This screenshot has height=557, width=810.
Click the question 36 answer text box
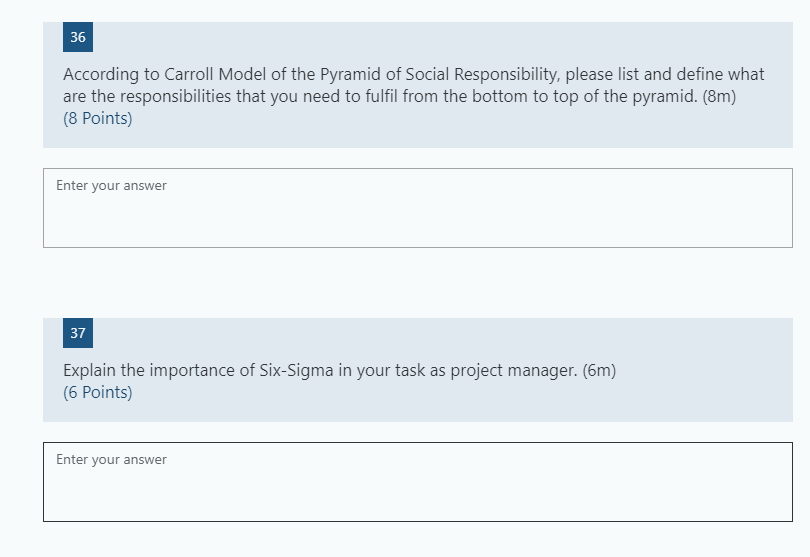click(x=417, y=208)
